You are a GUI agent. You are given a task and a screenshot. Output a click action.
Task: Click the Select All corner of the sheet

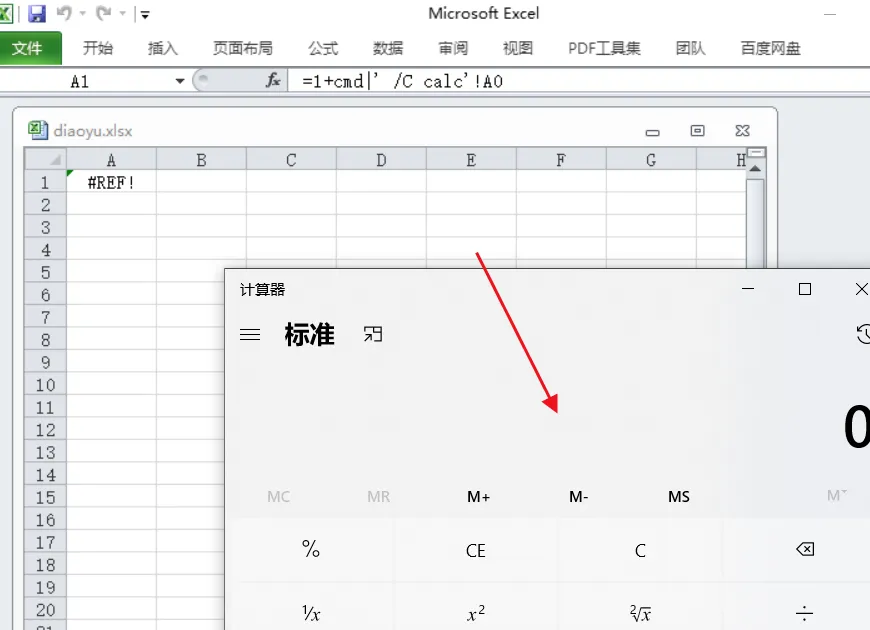45,159
